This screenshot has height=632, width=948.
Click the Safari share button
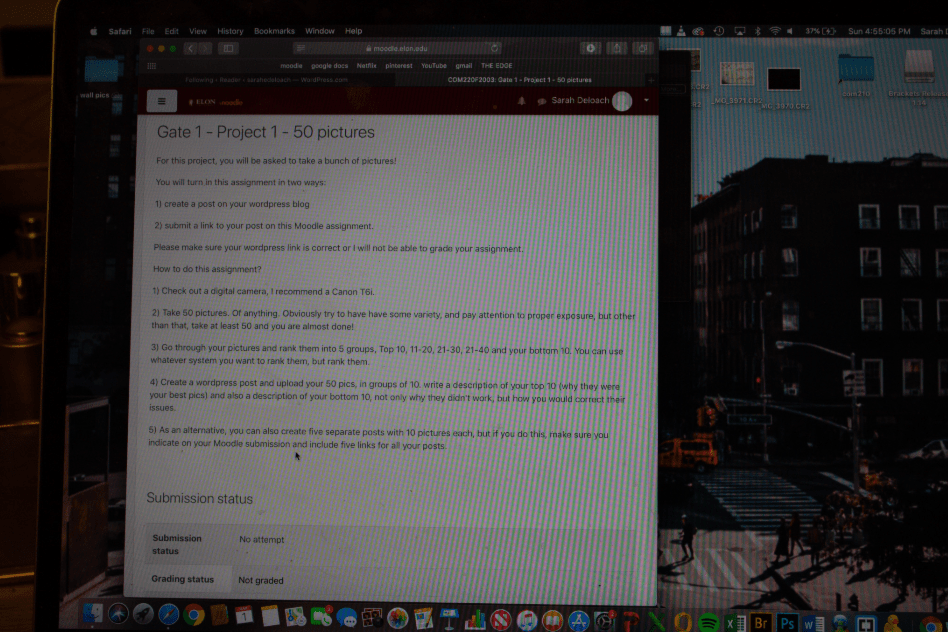[617, 48]
